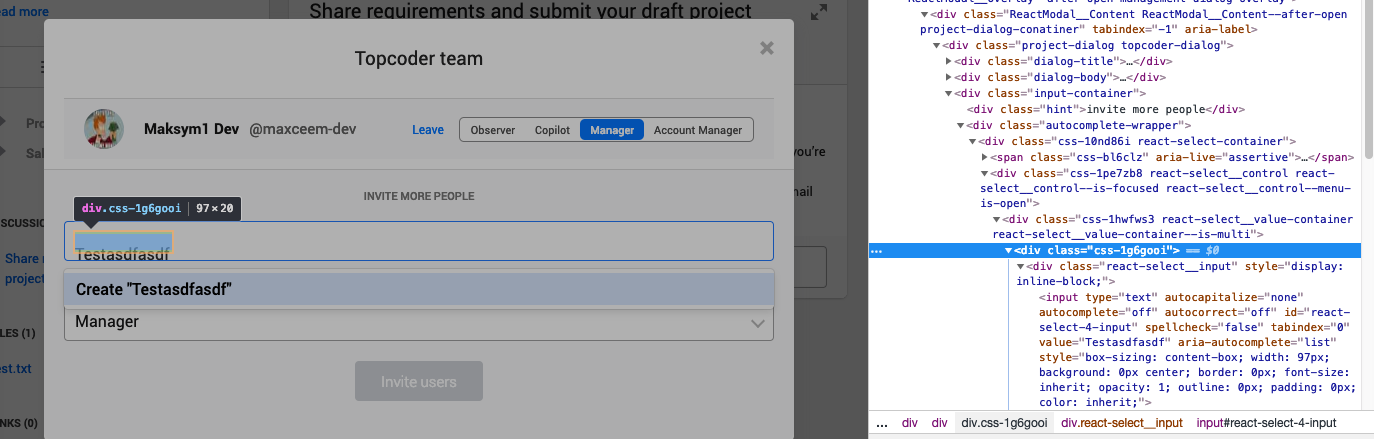
Task: Close the Topcoder team dialog
Action: point(767,48)
